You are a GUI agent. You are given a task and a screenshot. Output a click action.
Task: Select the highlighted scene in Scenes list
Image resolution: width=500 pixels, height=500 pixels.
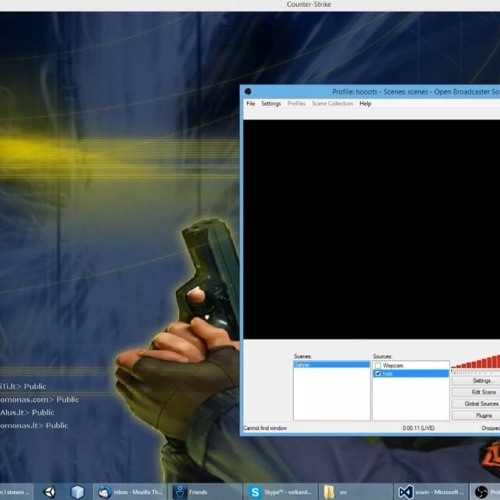pyautogui.click(x=332, y=365)
